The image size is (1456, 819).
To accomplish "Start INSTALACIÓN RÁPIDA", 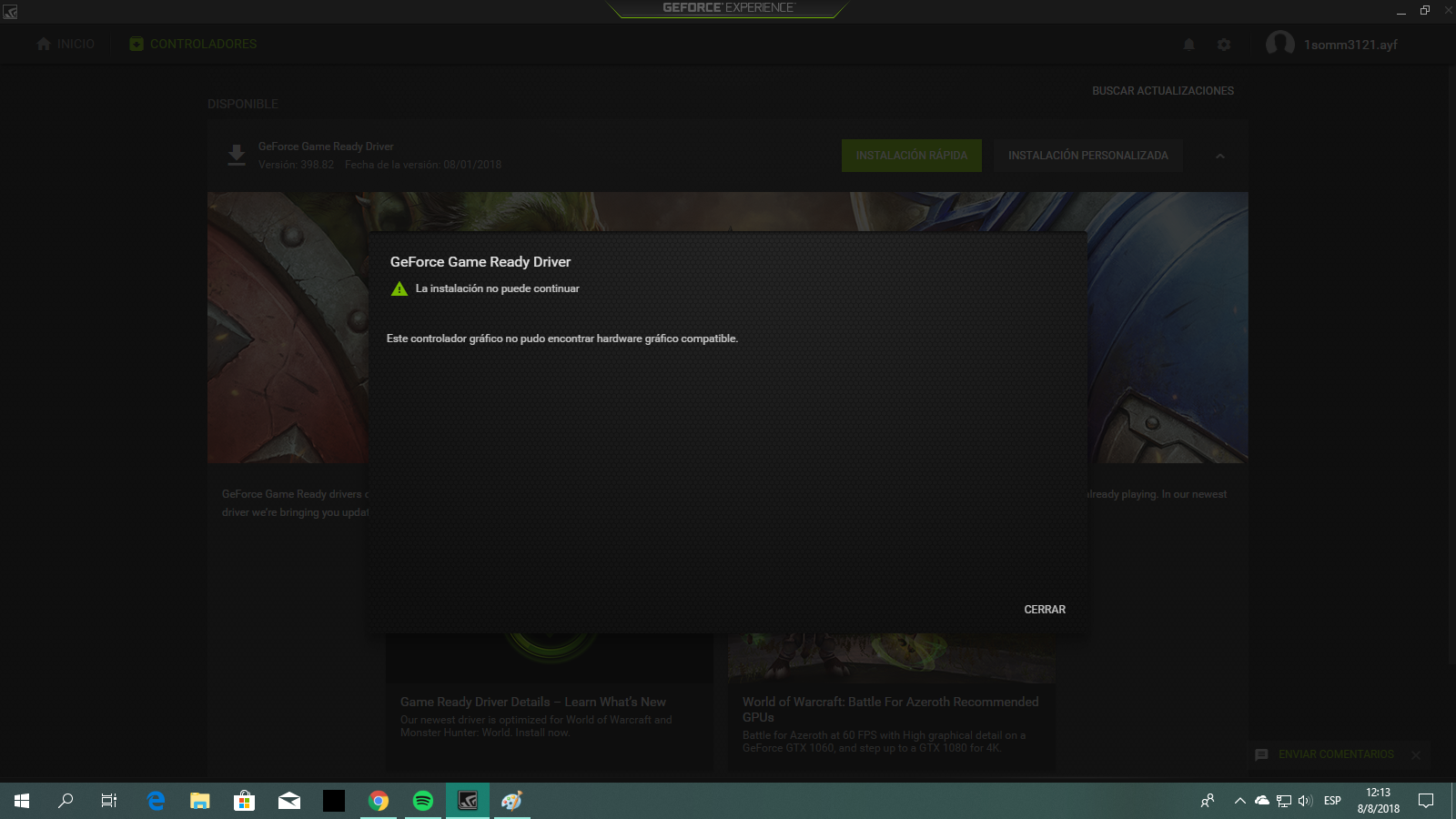I will [912, 156].
